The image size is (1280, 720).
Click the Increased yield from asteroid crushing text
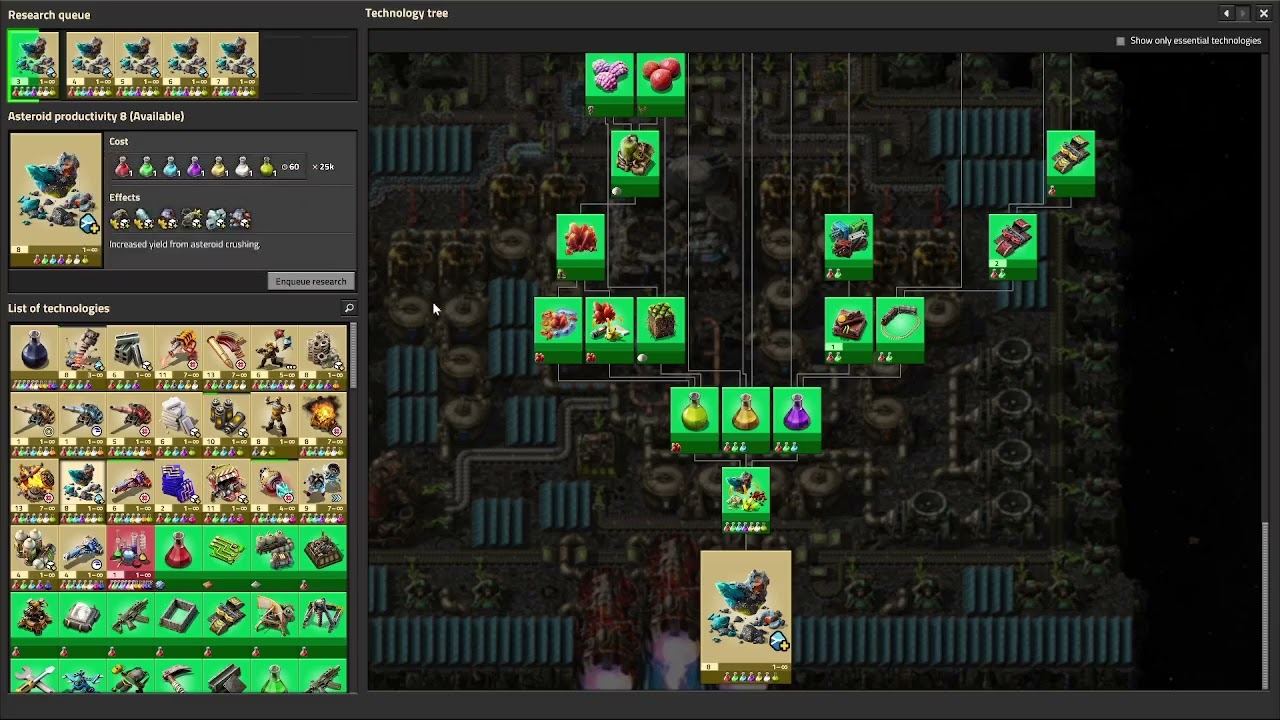click(184, 244)
